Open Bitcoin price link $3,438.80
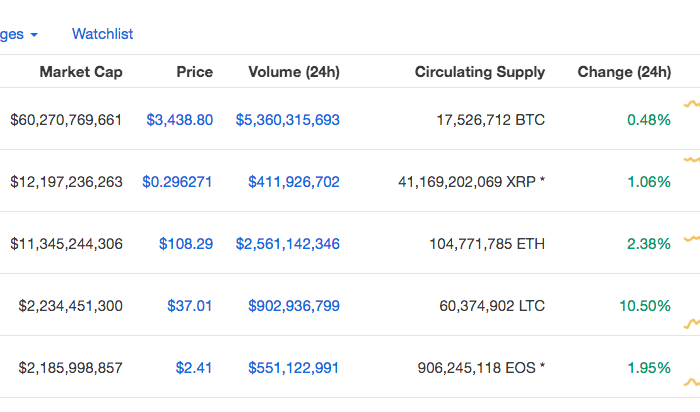 tap(179, 120)
